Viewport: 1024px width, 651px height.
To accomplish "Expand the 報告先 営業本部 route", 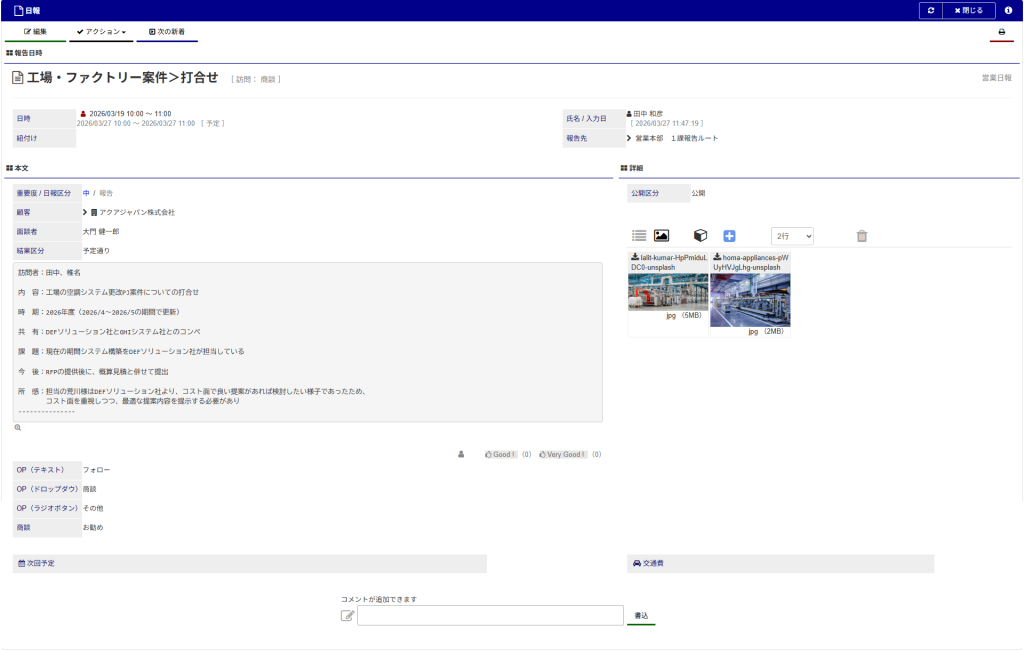I will pyautogui.click(x=629, y=138).
